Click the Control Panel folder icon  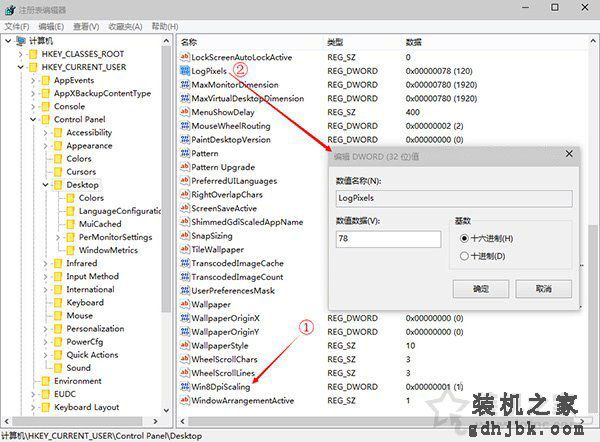coord(46,119)
